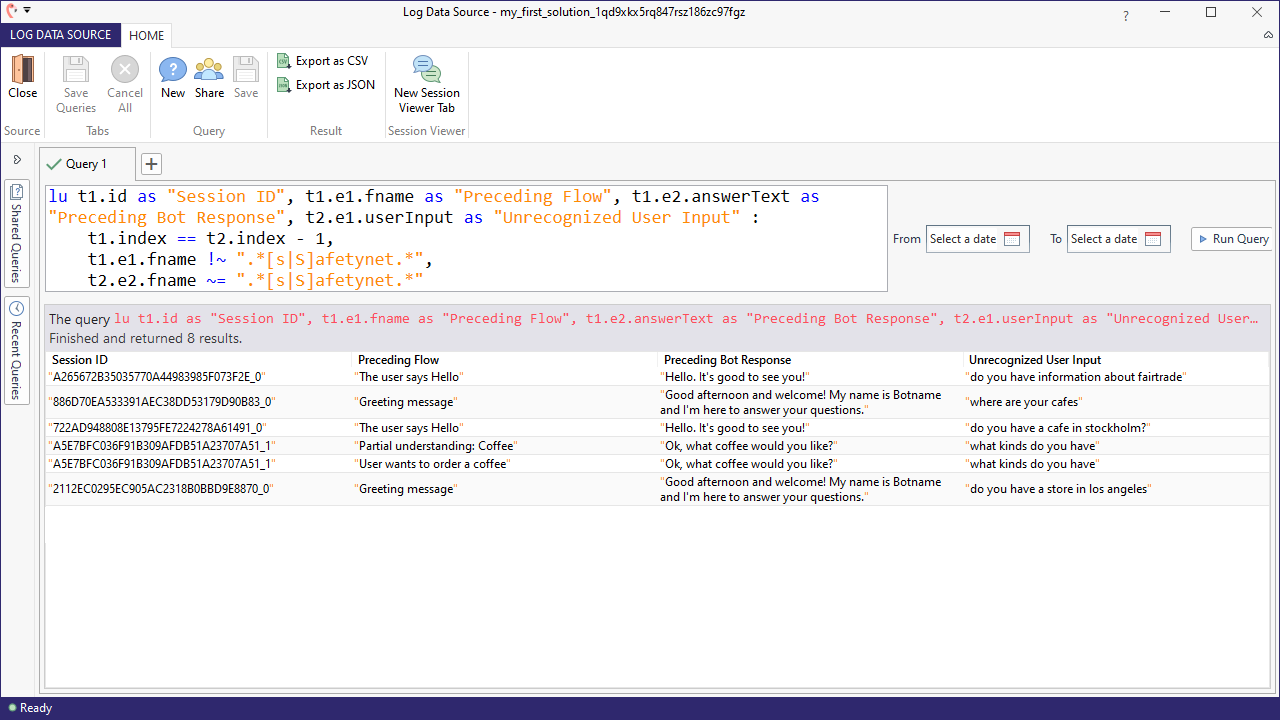Click Export as CSV
Screen dimensions: 1280x720
point(322,61)
